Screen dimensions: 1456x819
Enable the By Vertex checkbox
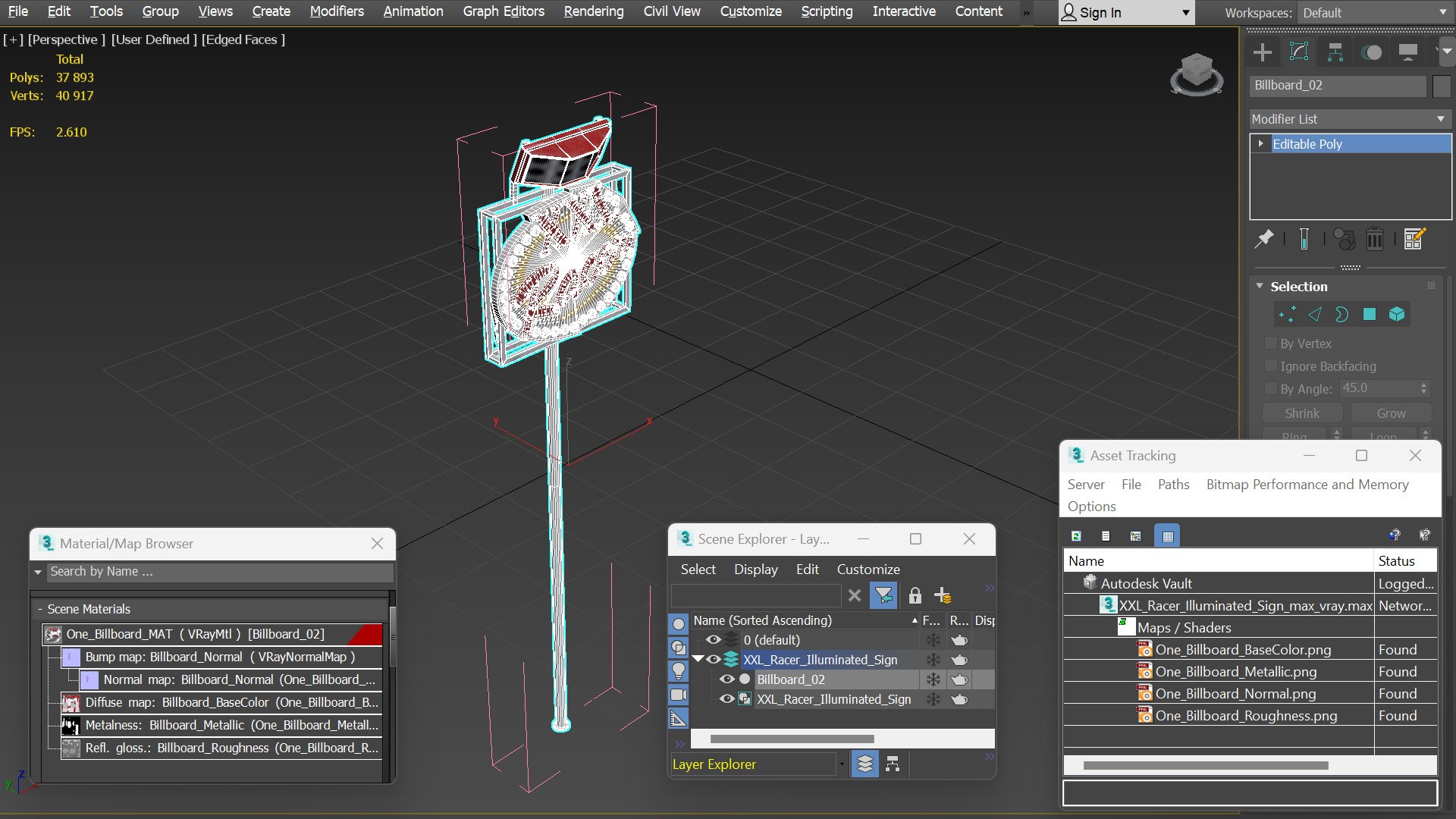click(1272, 344)
